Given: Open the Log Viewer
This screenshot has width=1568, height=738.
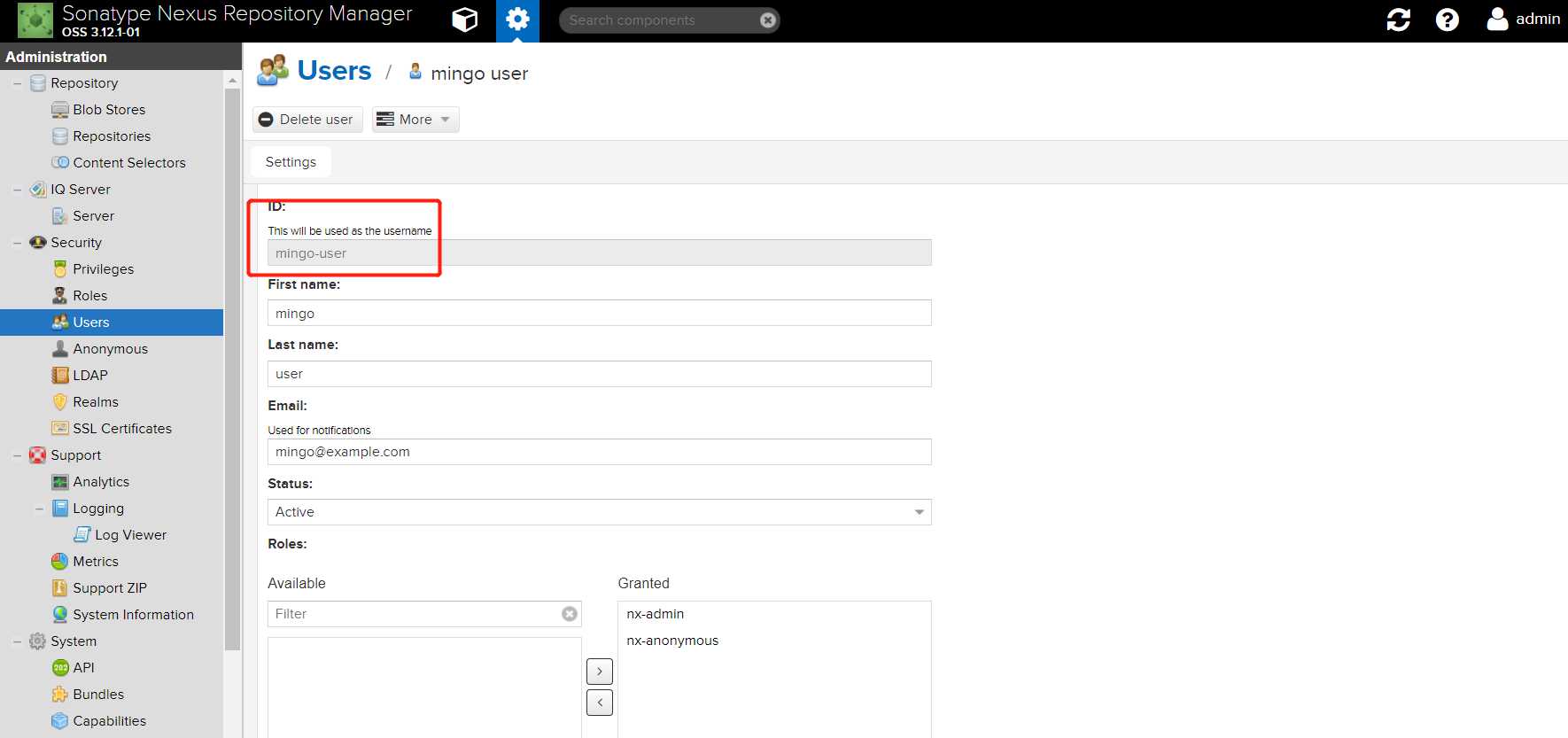Looking at the screenshot, I should pos(130,535).
